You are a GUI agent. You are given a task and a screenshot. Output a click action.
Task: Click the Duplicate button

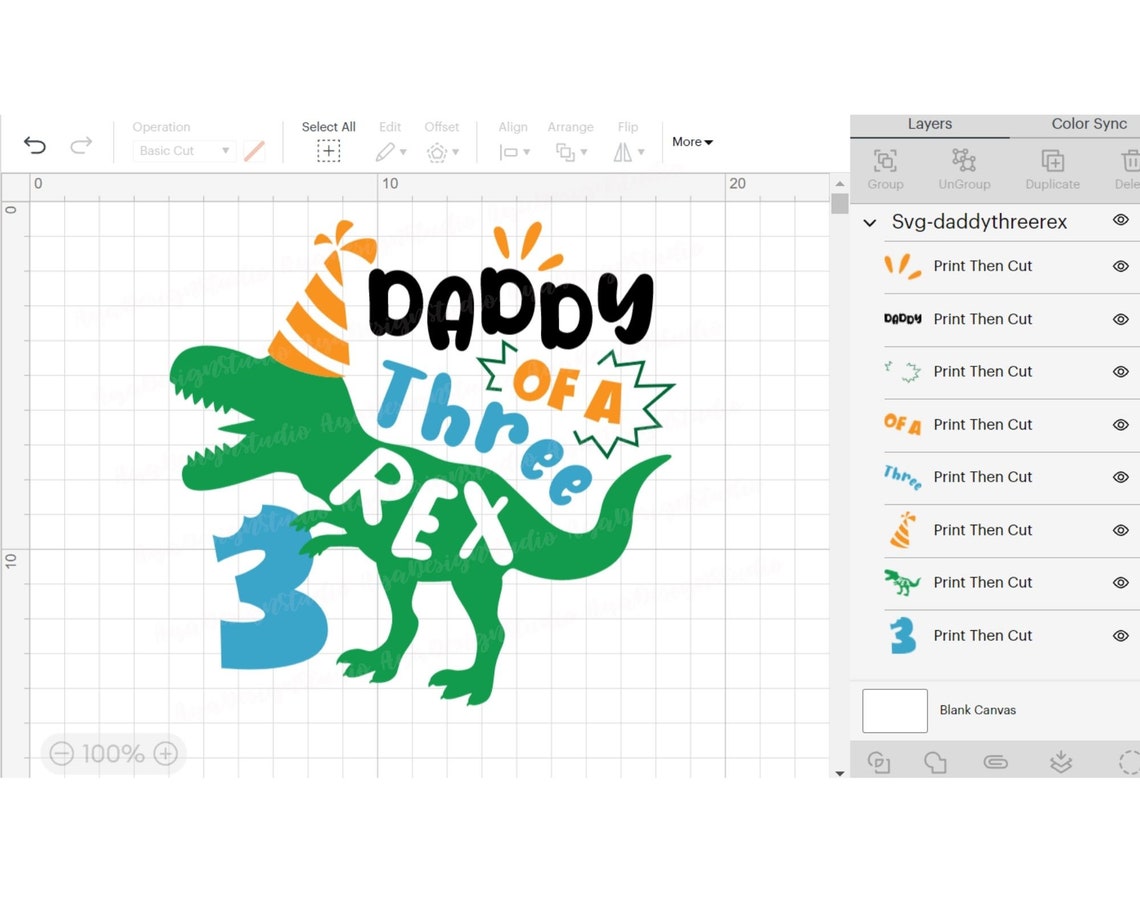1052,168
